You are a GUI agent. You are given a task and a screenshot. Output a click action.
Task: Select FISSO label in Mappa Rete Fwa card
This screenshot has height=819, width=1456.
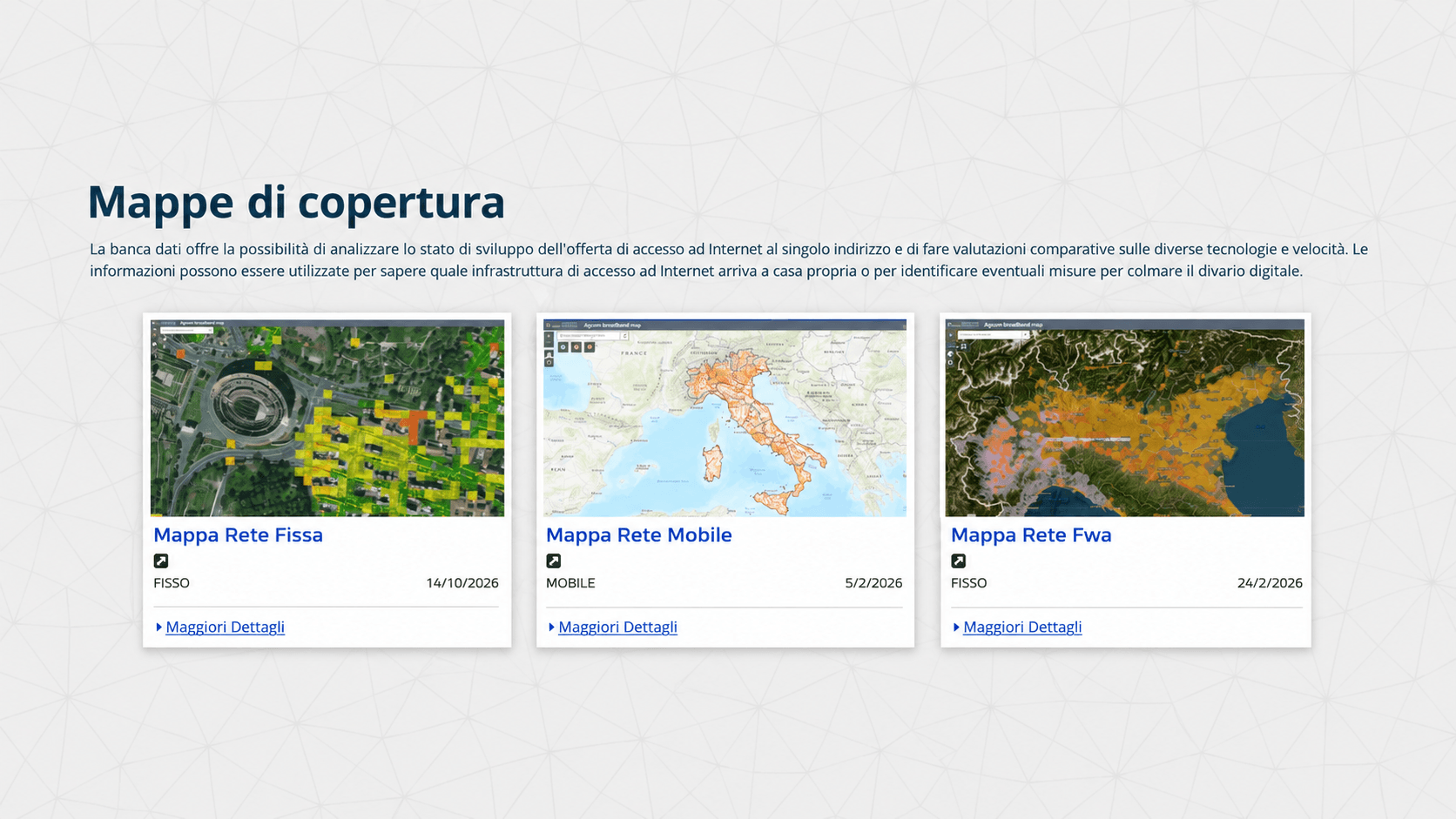969,583
